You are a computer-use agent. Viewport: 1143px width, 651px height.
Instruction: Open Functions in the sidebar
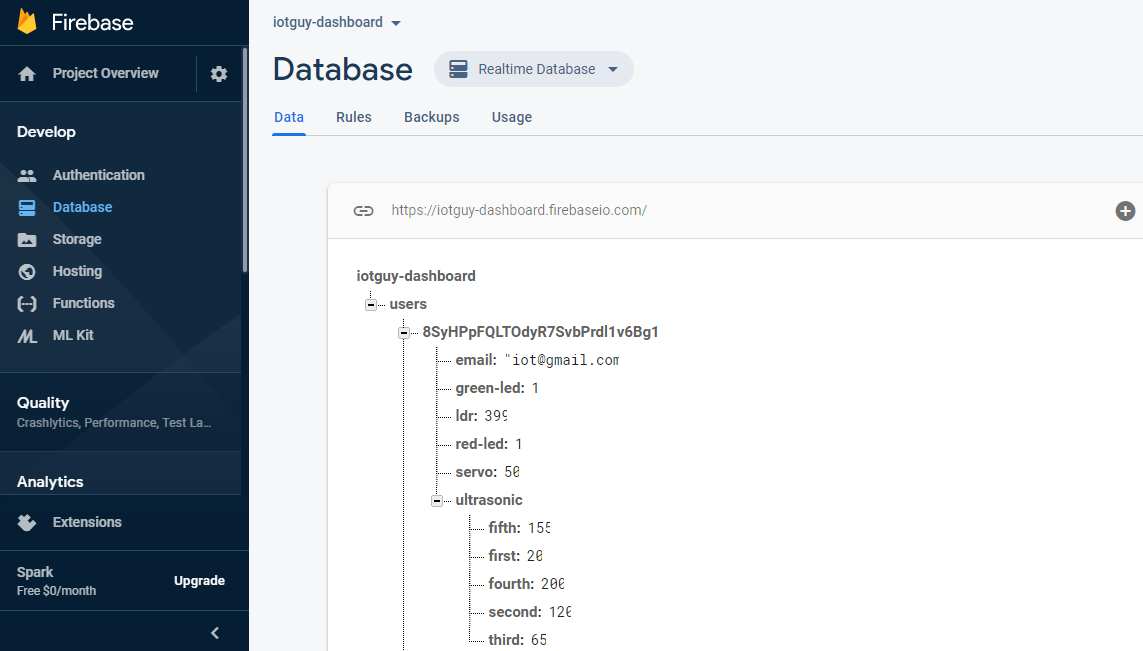point(83,304)
